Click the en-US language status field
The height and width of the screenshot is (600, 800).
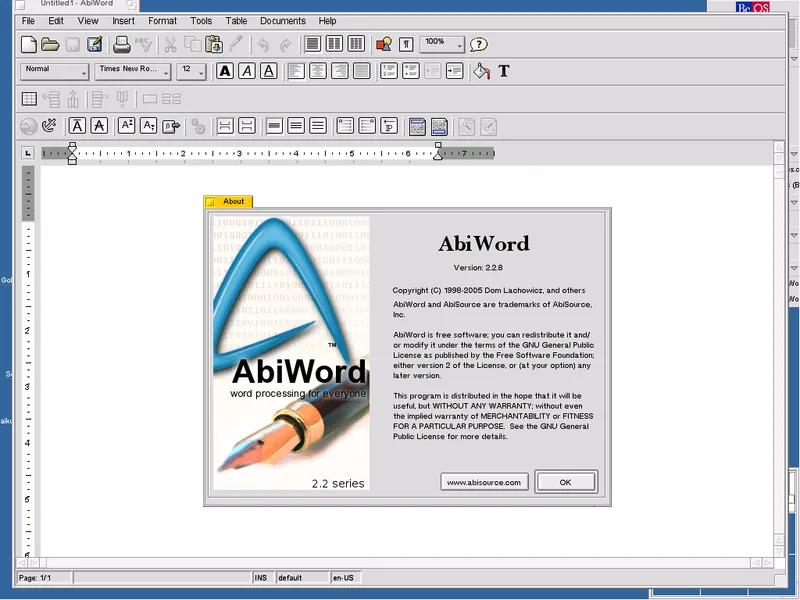[345, 578]
